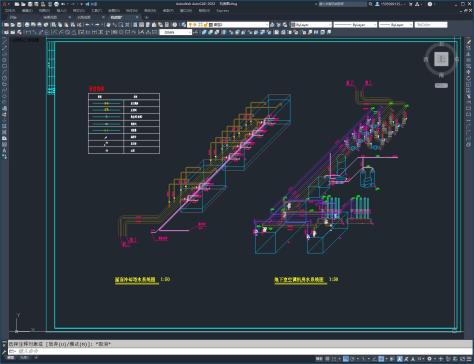Open the Insert menu
Viewport: 474px width, 364px height.
pos(62,11)
